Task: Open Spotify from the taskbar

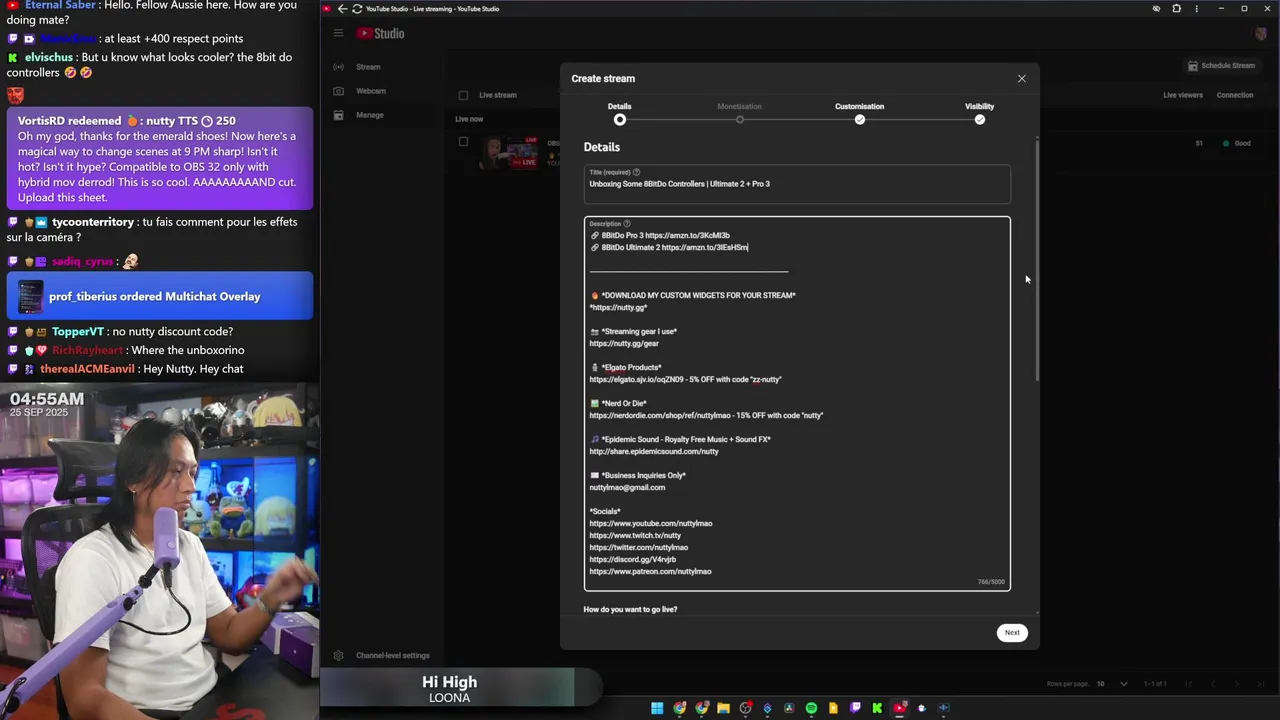Action: click(x=811, y=708)
